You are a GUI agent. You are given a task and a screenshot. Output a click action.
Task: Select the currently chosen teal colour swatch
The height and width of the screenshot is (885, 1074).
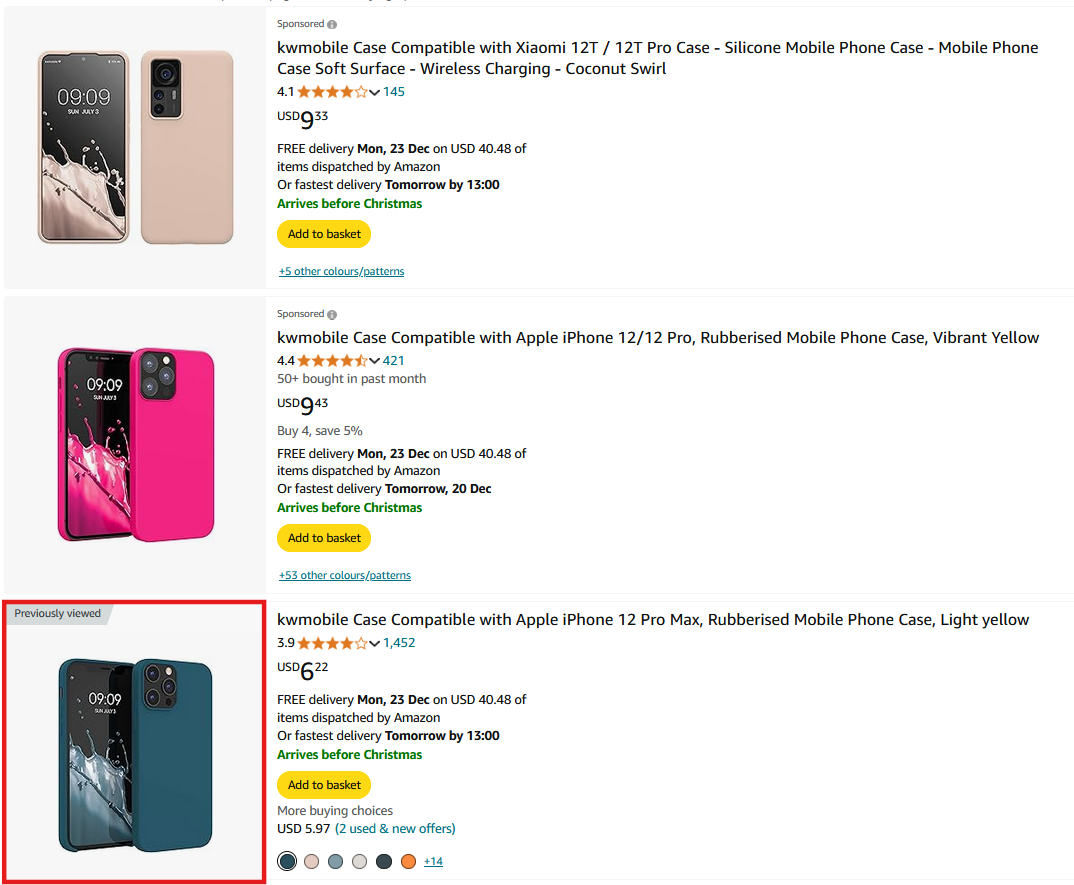click(x=287, y=861)
